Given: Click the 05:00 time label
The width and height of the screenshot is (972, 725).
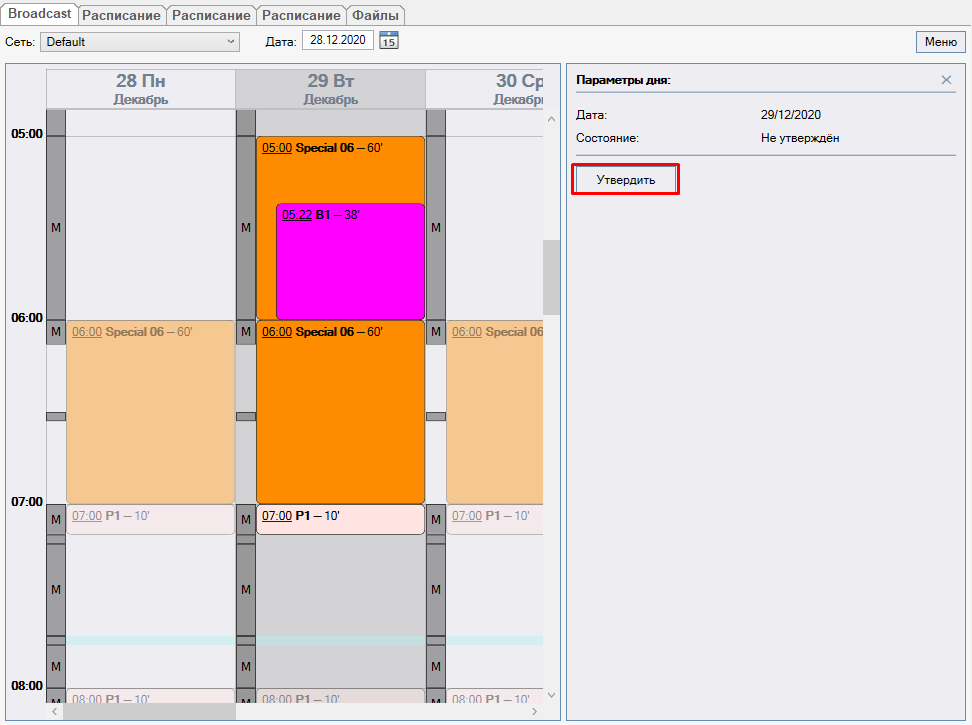Looking at the screenshot, I should point(27,134).
